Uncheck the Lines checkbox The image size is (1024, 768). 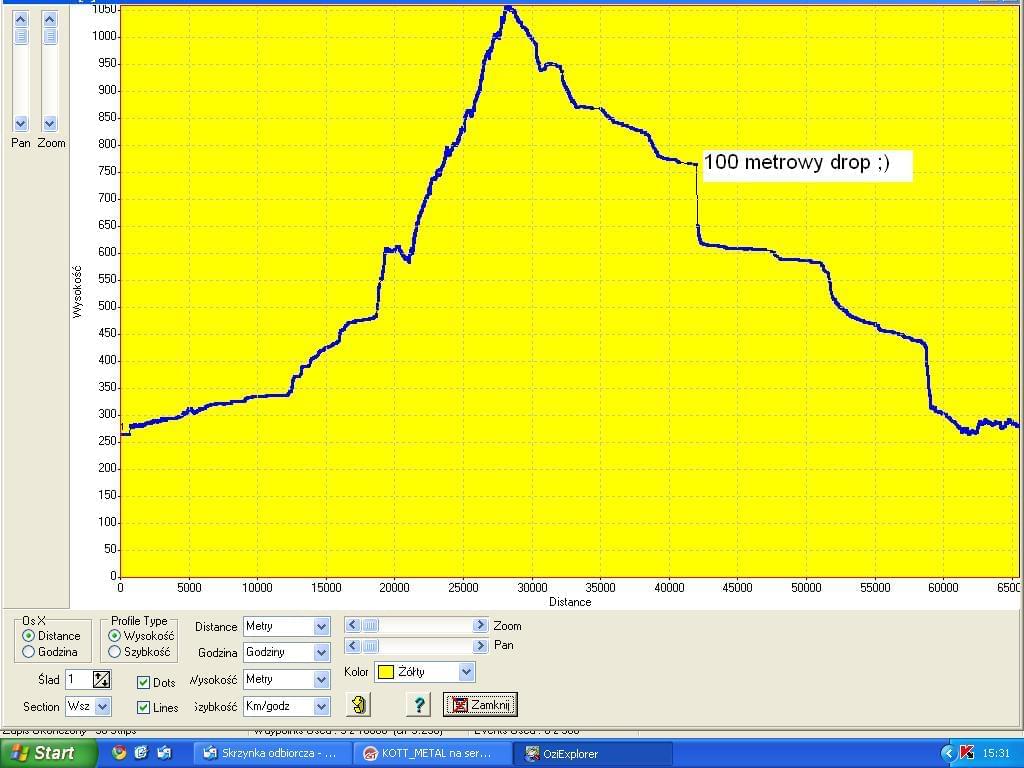pyautogui.click(x=143, y=708)
